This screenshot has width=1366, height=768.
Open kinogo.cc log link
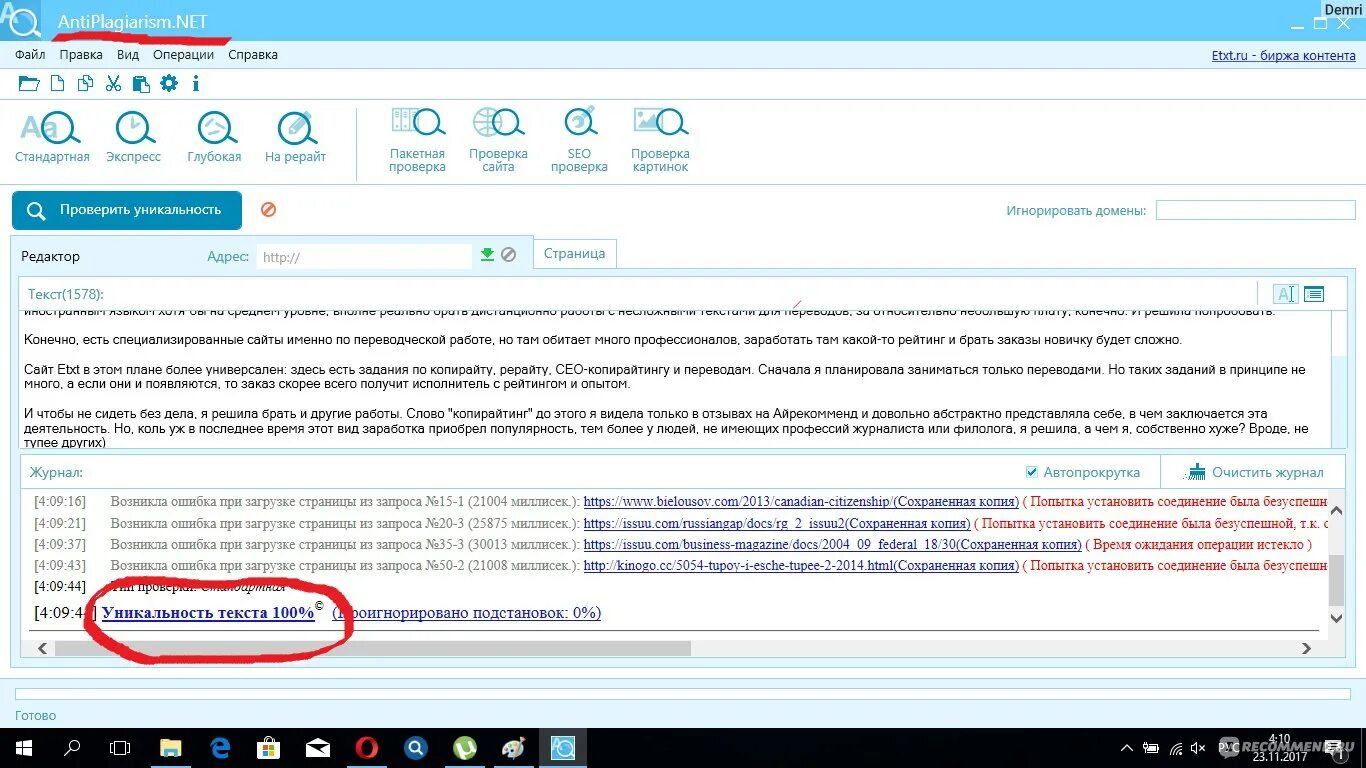point(801,565)
